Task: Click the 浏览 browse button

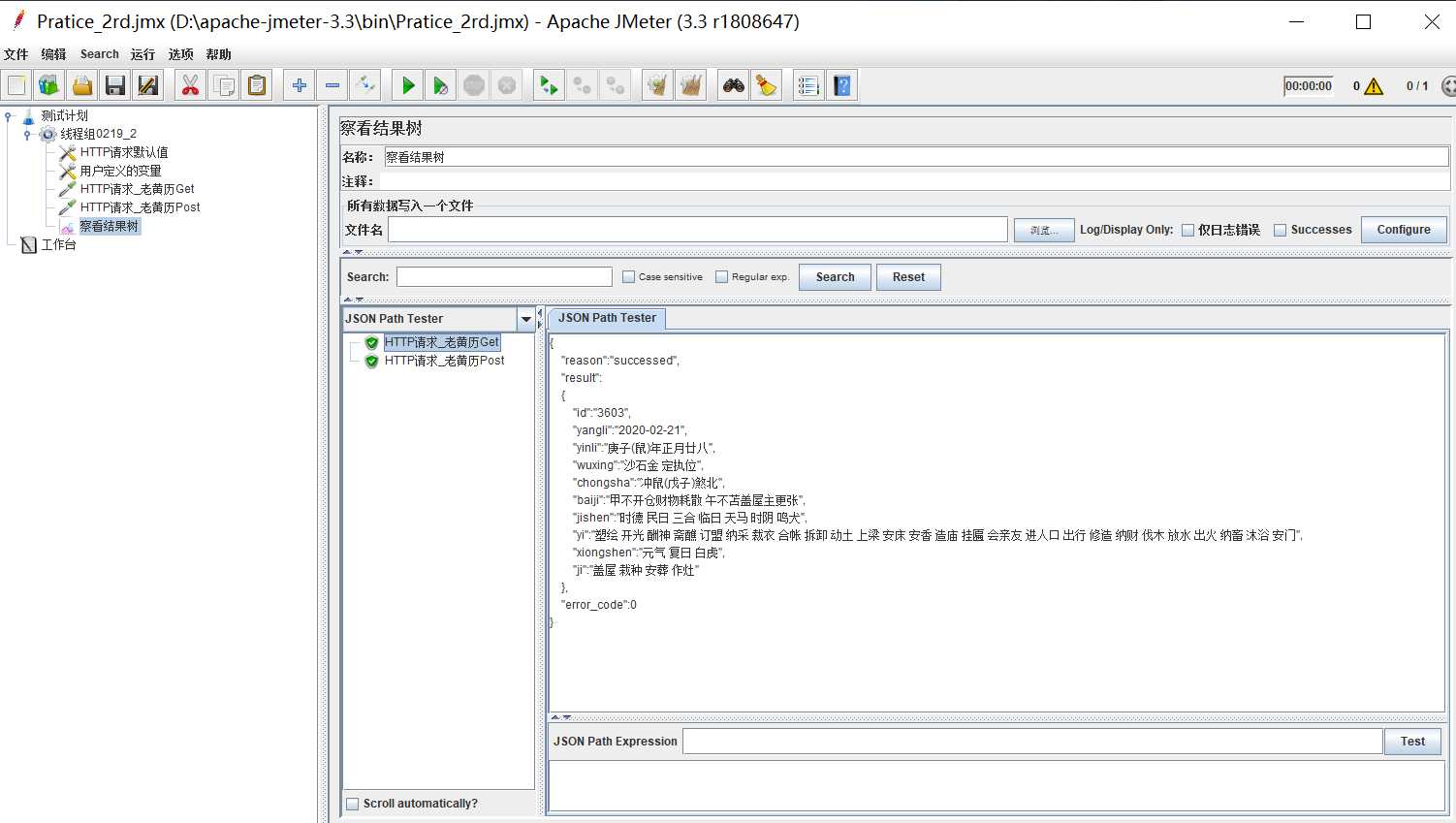Action: coord(1044,231)
